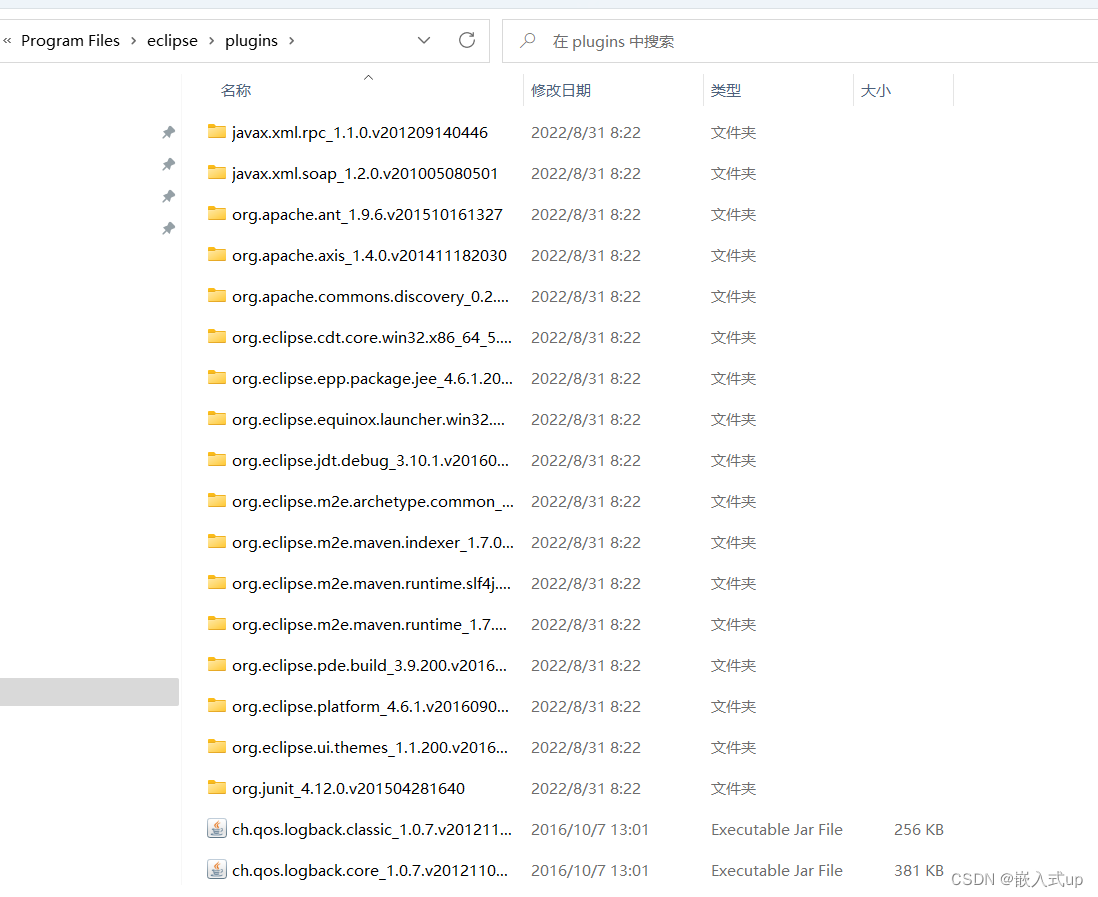Select the org.eclipse.m2e.maven.runtime.slf4j folder name

[372, 583]
